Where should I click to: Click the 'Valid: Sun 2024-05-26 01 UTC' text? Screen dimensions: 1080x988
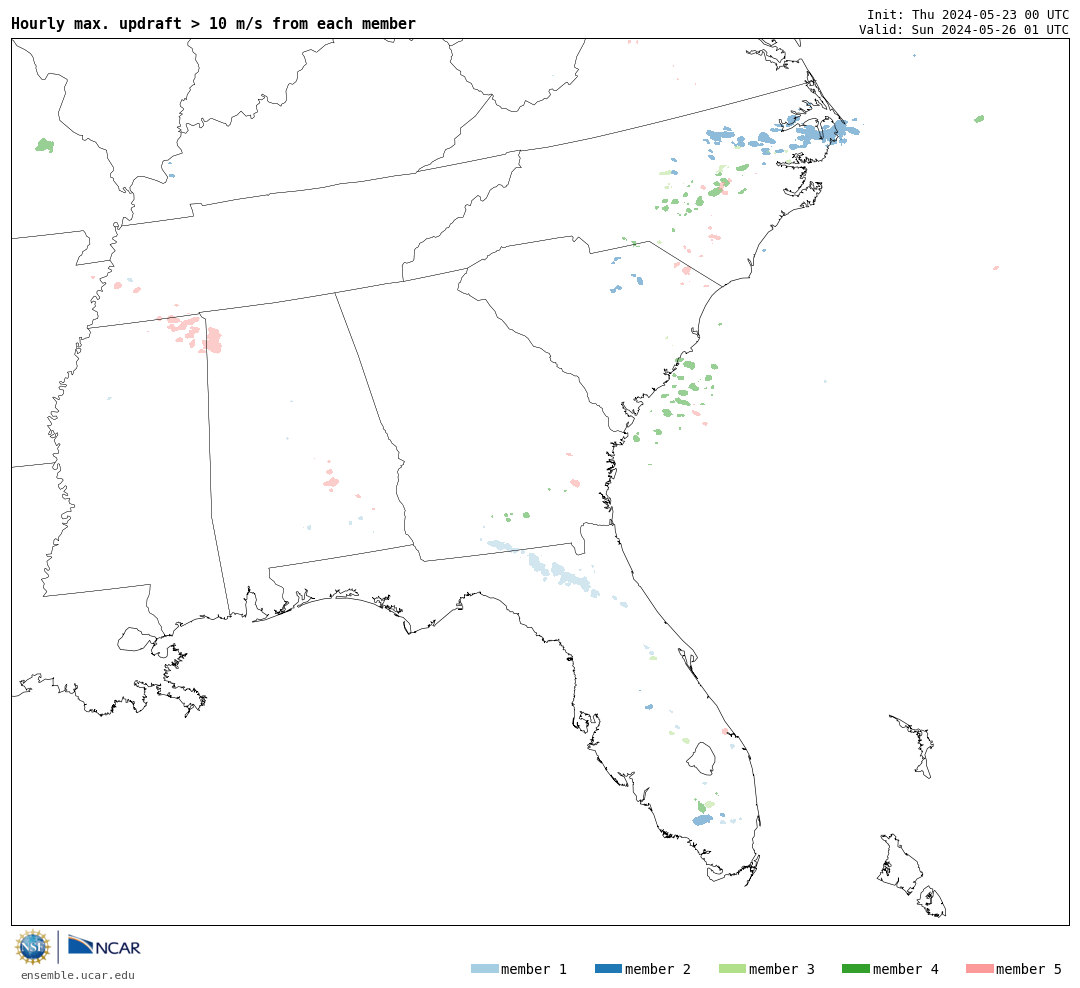click(964, 30)
